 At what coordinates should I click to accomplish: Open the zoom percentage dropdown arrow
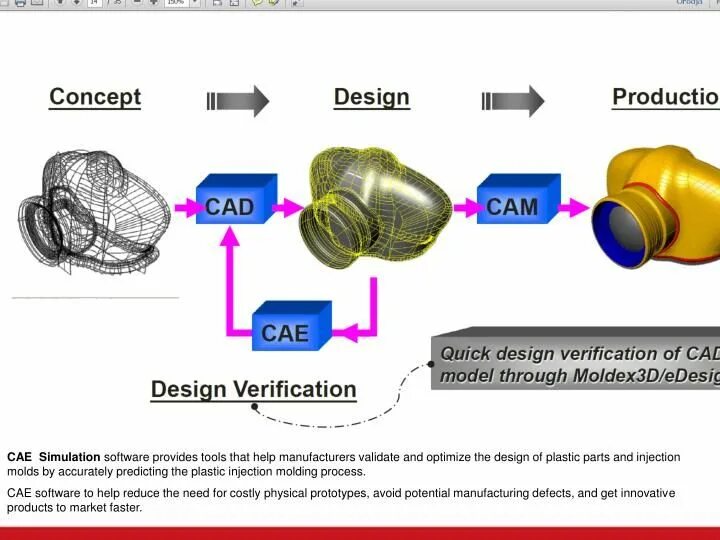pyautogui.click(x=195, y=2)
